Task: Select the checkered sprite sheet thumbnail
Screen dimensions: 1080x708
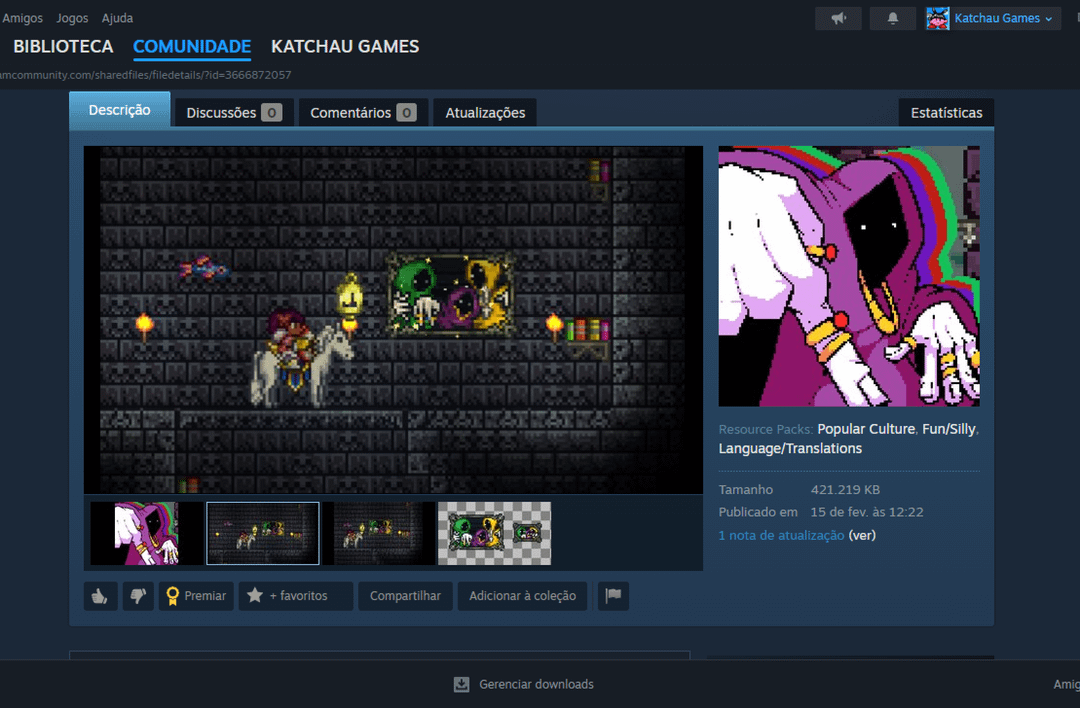Action: click(494, 533)
